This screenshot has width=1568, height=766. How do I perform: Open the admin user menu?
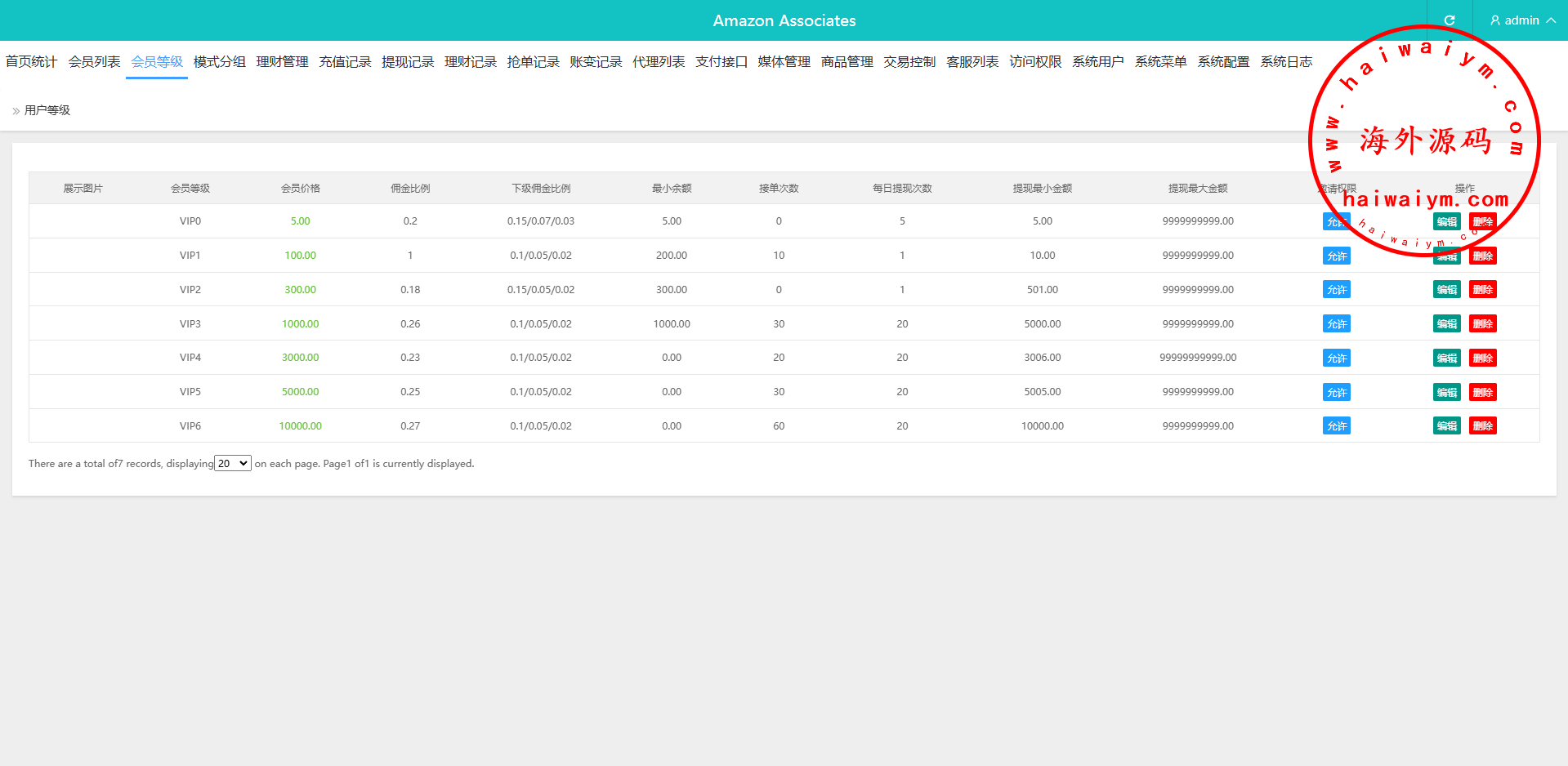1522,20
